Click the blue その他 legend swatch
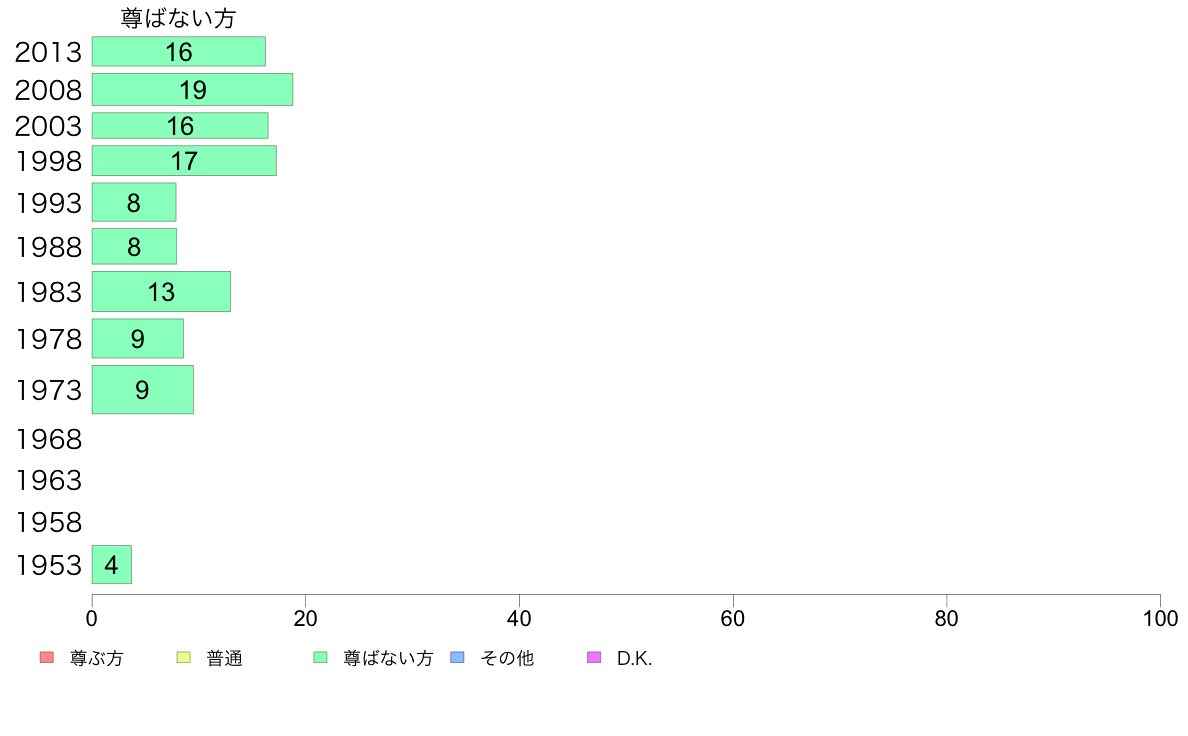This screenshot has height=736, width=1188. pyautogui.click(x=457, y=657)
